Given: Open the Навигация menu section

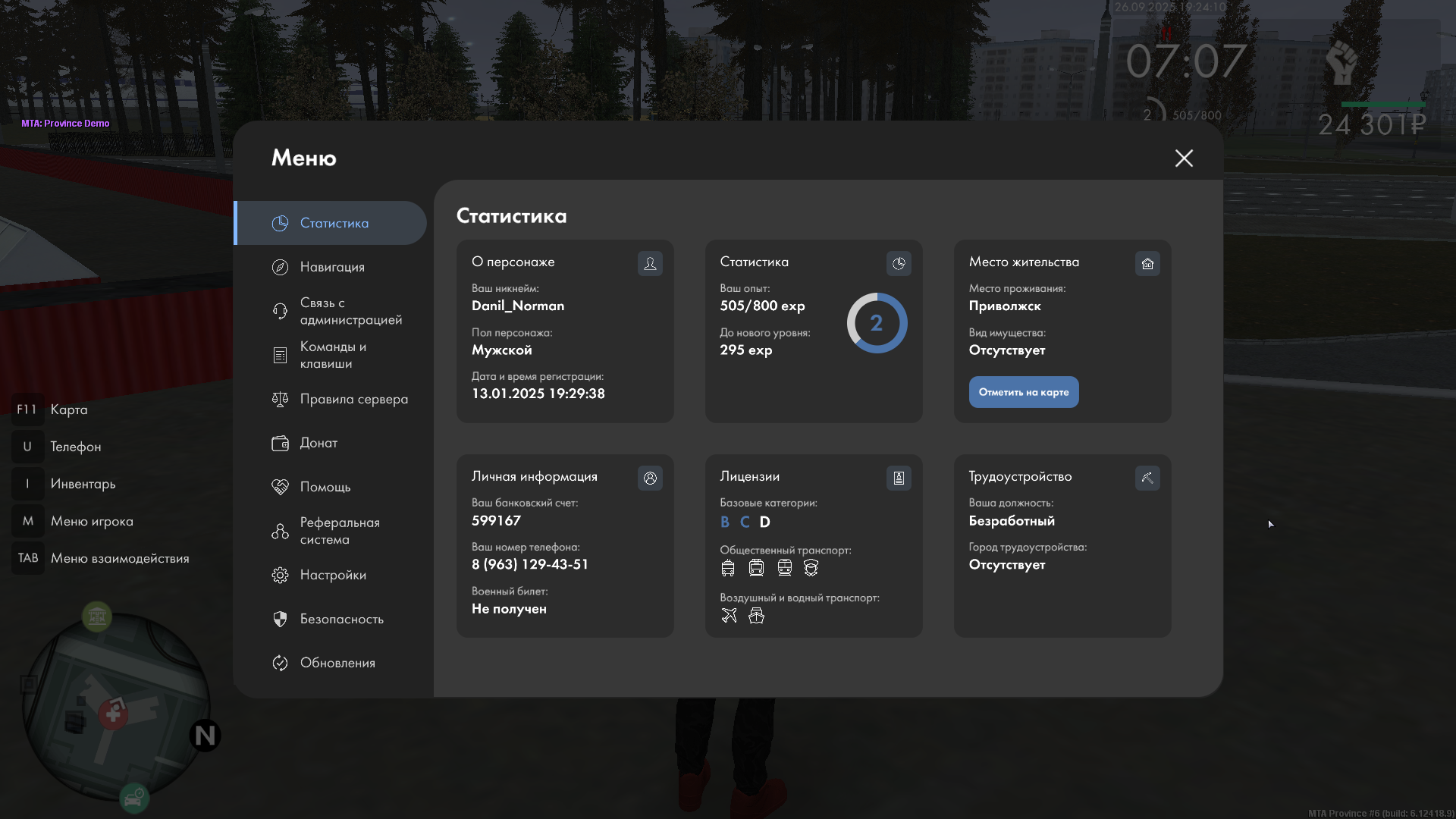Looking at the screenshot, I should click(332, 267).
